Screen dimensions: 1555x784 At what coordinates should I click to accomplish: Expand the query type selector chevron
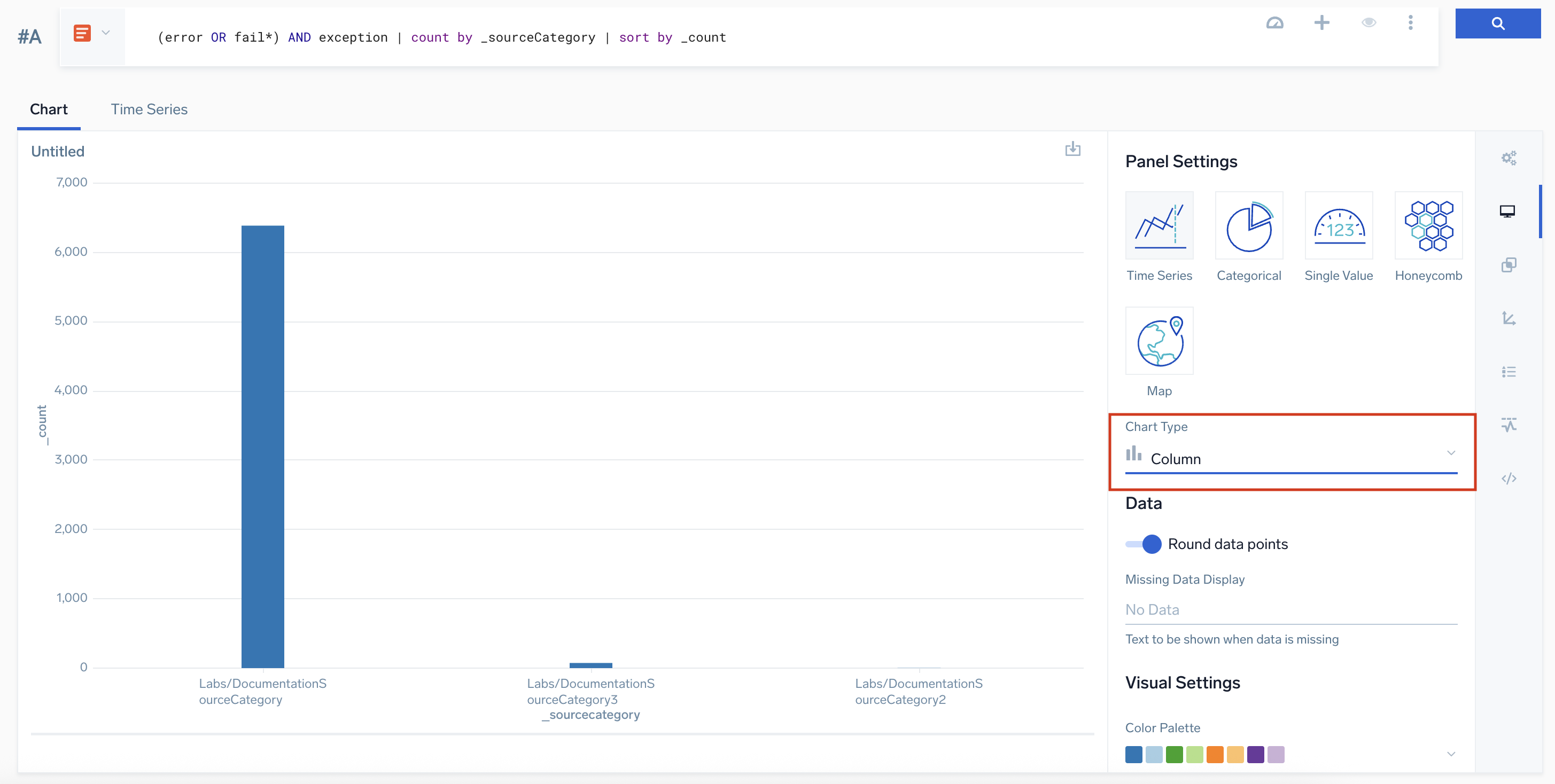click(x=106, y=33)
